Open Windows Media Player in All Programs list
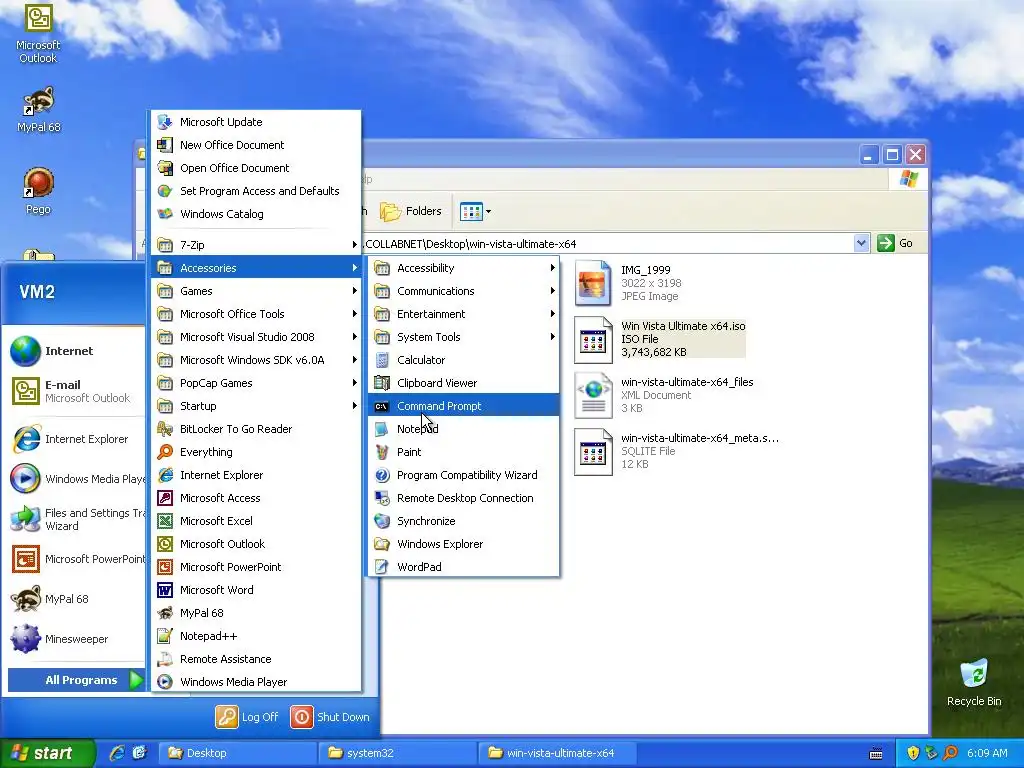The width and height of the screenshot is (1024, 768). tap(256, 681)
